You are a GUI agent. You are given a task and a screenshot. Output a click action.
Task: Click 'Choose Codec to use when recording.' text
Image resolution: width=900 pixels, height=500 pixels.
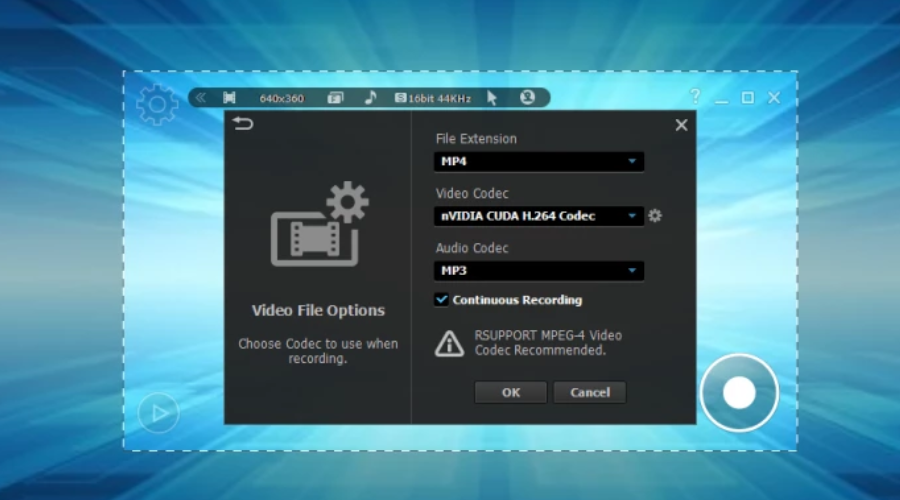pyautogui.click(x=318, y=351)
